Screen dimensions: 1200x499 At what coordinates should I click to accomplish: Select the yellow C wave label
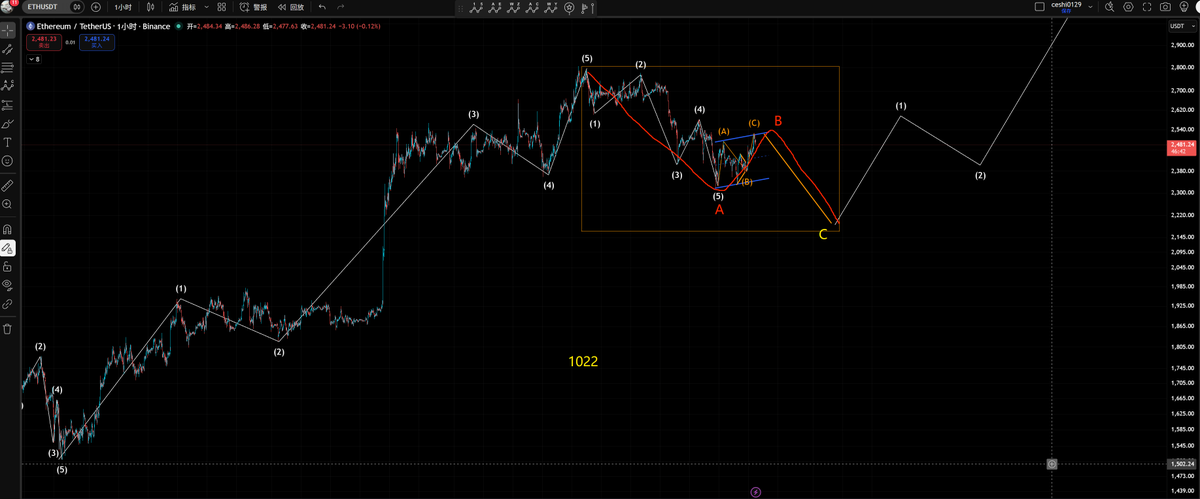click(823, 235)
